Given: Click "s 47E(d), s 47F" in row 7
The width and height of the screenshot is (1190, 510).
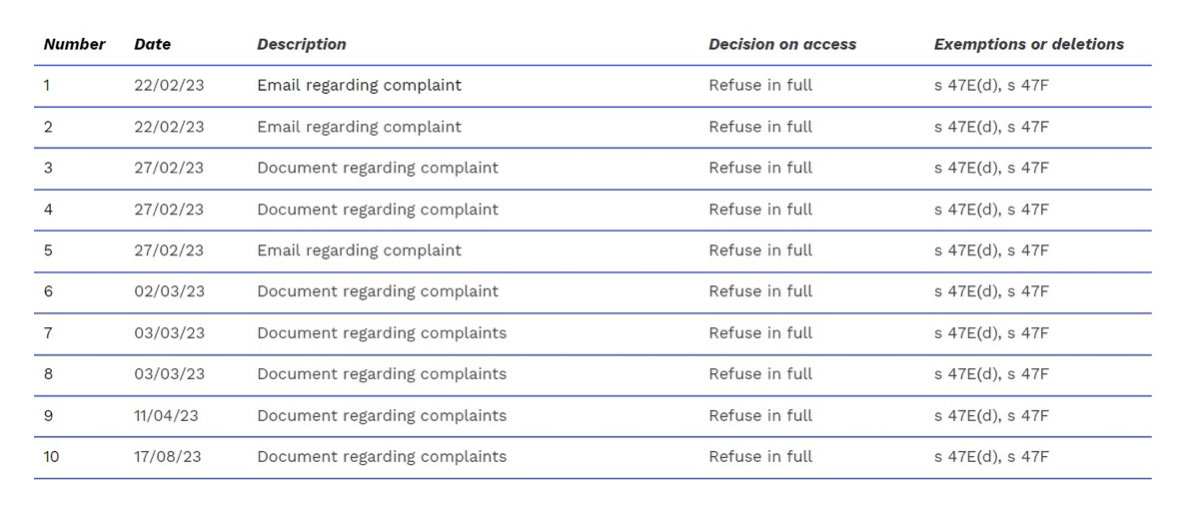Looking at the screenshot, I should tap(991, 333).
